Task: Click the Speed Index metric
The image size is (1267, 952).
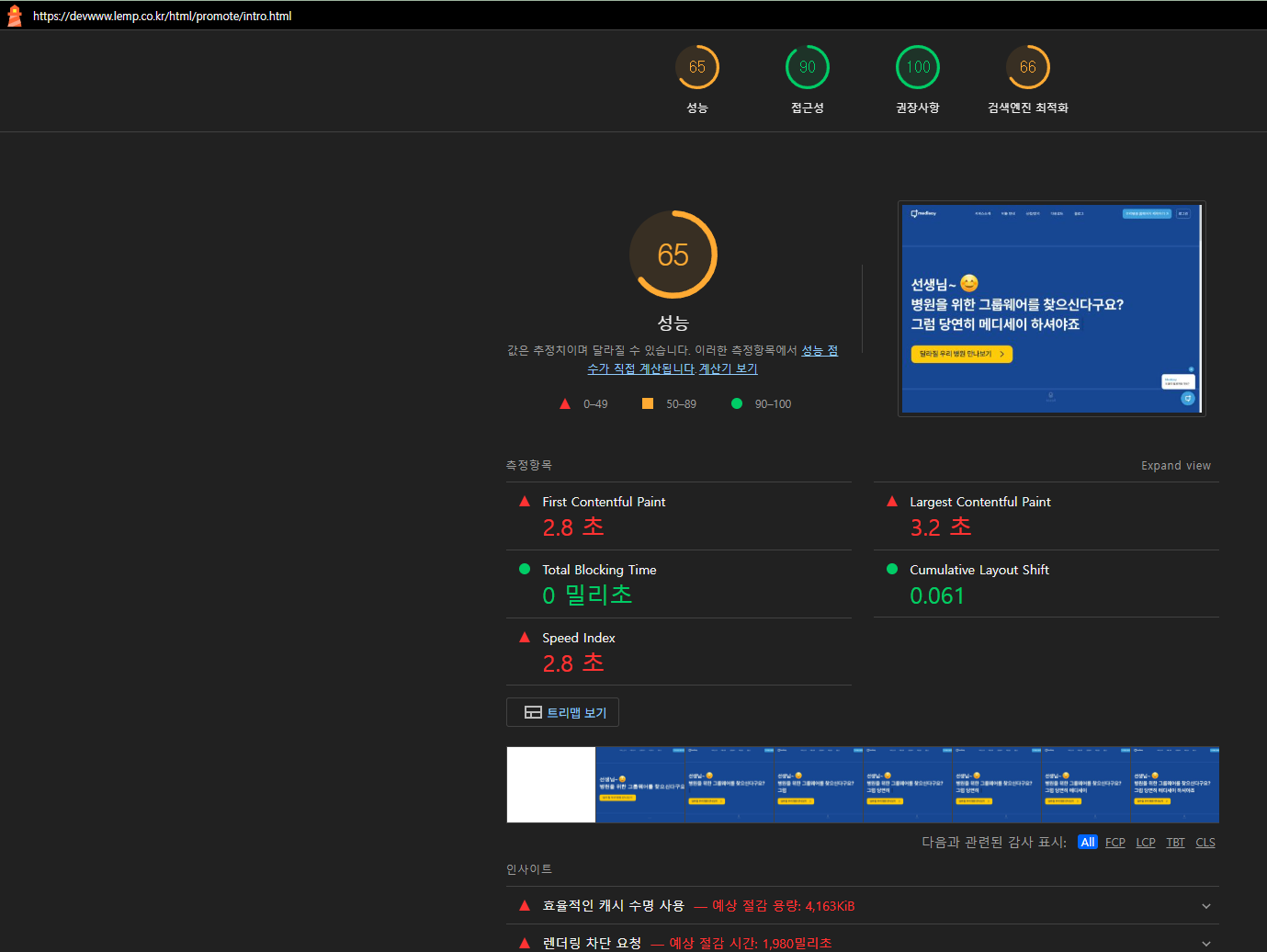Action: (679, 652)
